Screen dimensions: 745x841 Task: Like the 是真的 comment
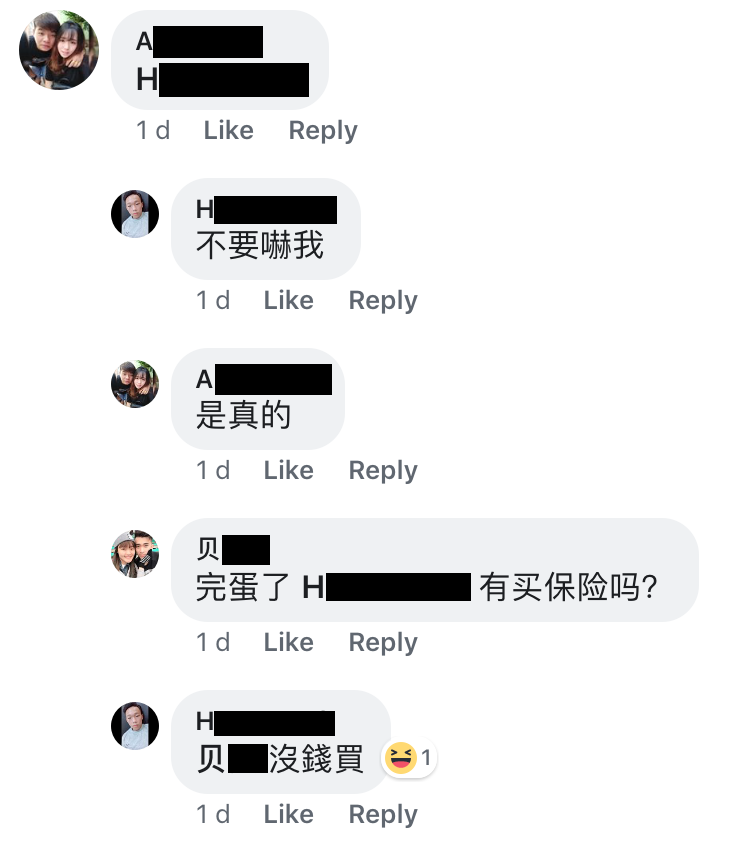pyautogui.click(x=289, y=470)
